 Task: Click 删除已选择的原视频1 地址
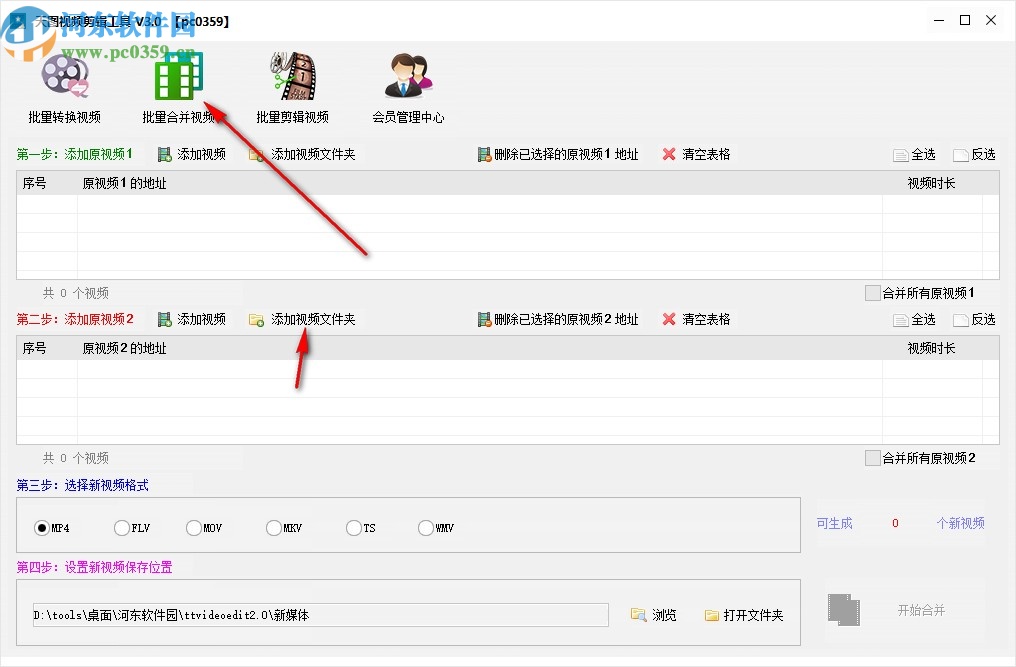[x=558, y=154]
